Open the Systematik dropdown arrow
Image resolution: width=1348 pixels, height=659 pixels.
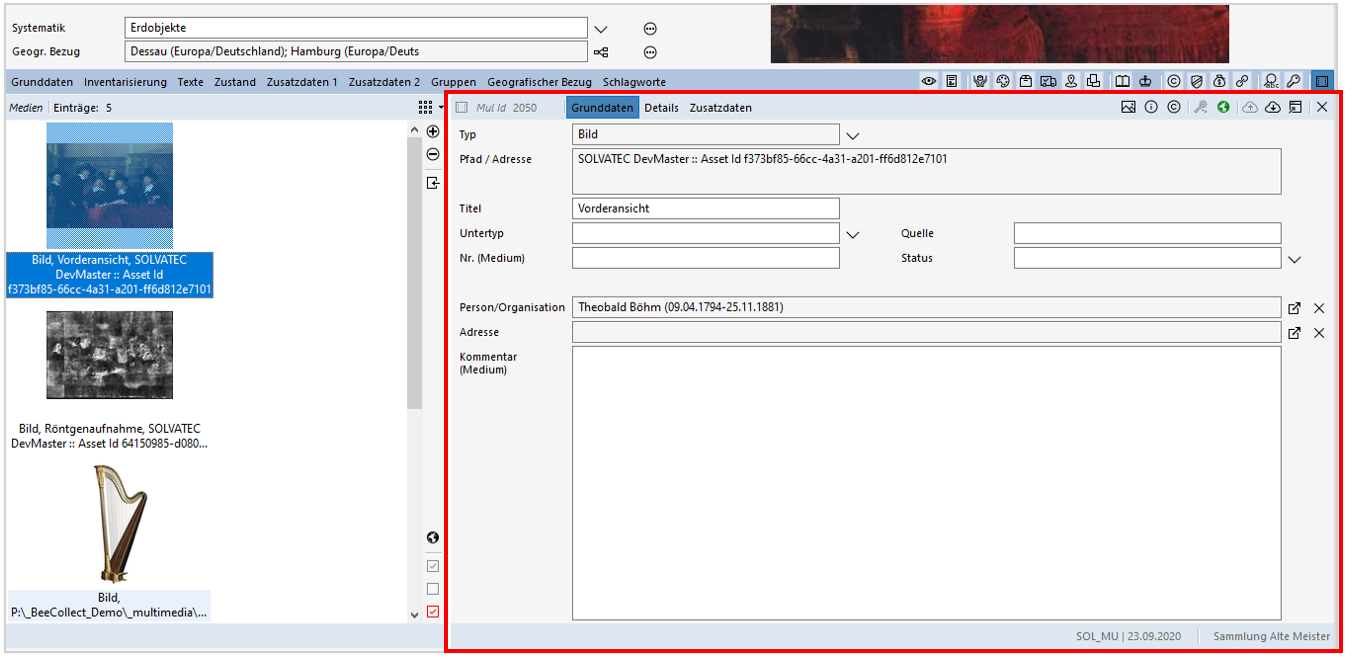coord(601,29)
